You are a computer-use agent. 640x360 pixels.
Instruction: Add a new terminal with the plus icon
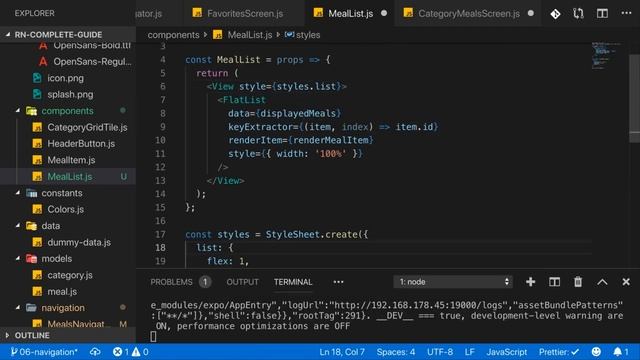pyautogui.click(x=530, y=282)
